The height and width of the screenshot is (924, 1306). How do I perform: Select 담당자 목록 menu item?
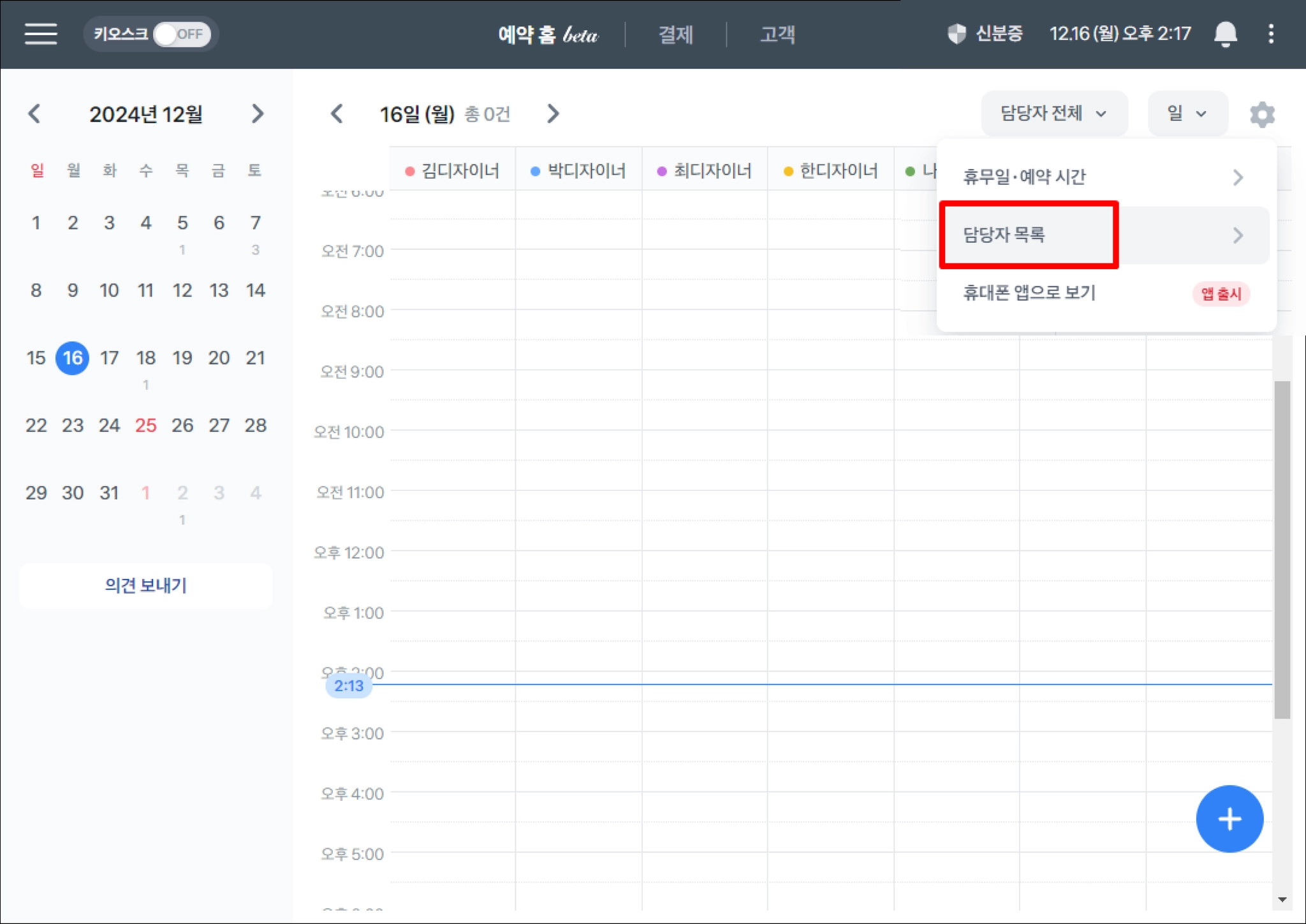click(1029, 235)
